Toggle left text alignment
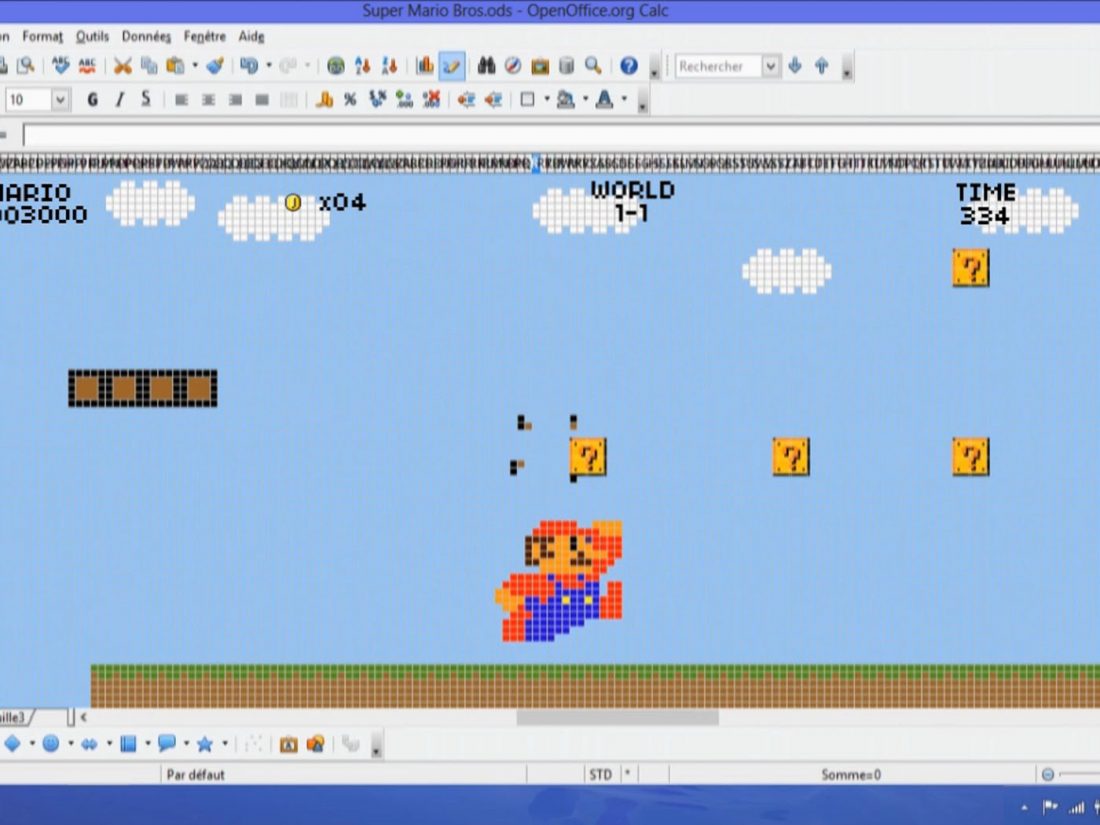The height and width of the screenshot is (825, 1100). (181, 100)
